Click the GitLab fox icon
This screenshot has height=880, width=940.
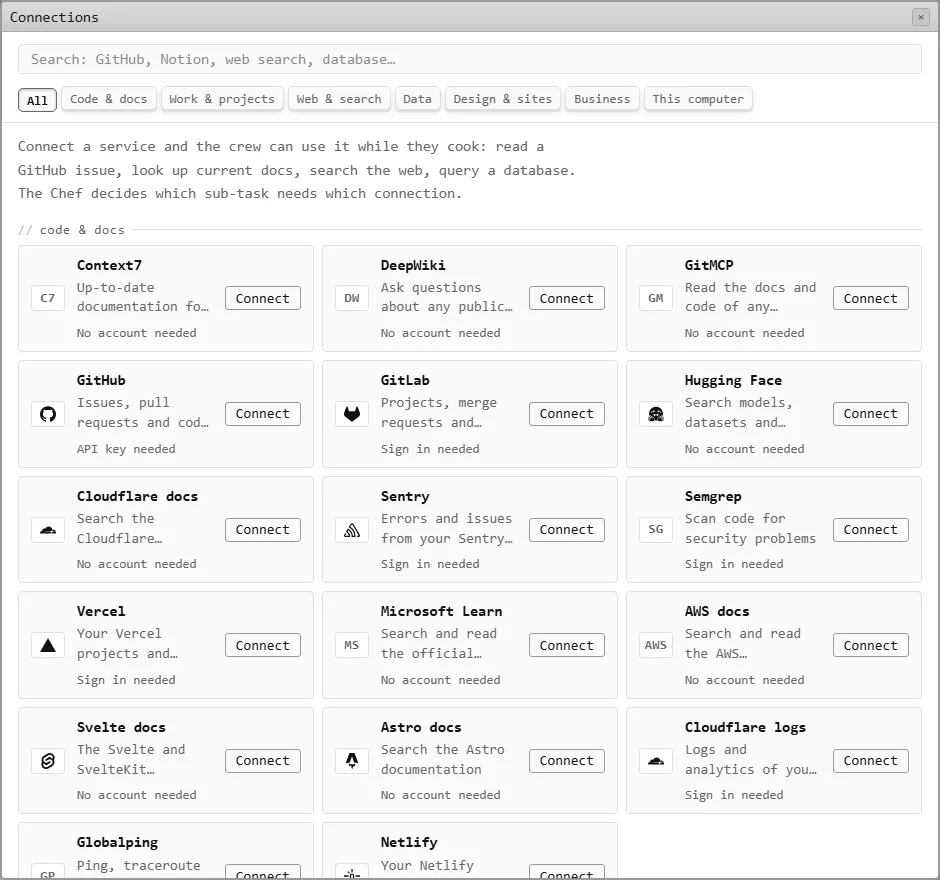pos(352,414)
